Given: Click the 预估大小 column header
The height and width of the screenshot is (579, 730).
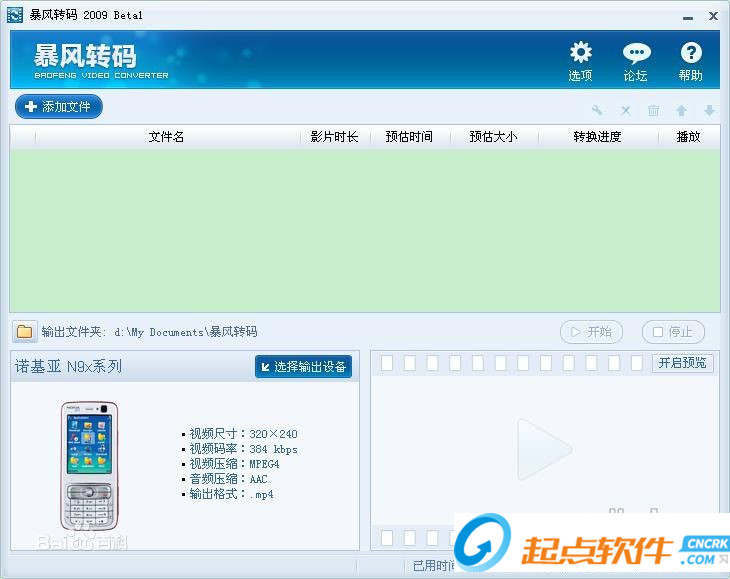Looking at the screenshot, I should pos(493,137).
